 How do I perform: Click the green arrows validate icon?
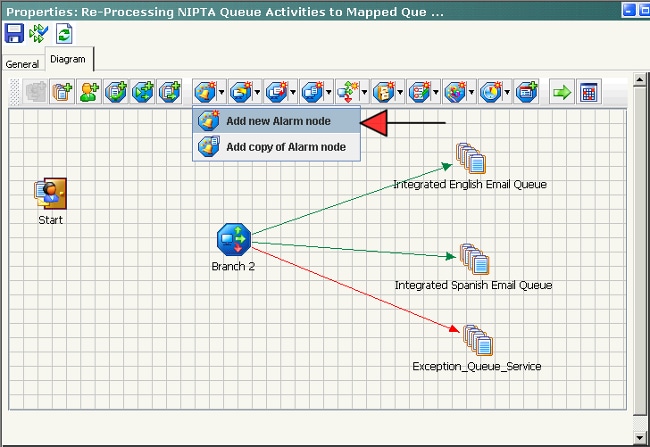tap(39, 33)
